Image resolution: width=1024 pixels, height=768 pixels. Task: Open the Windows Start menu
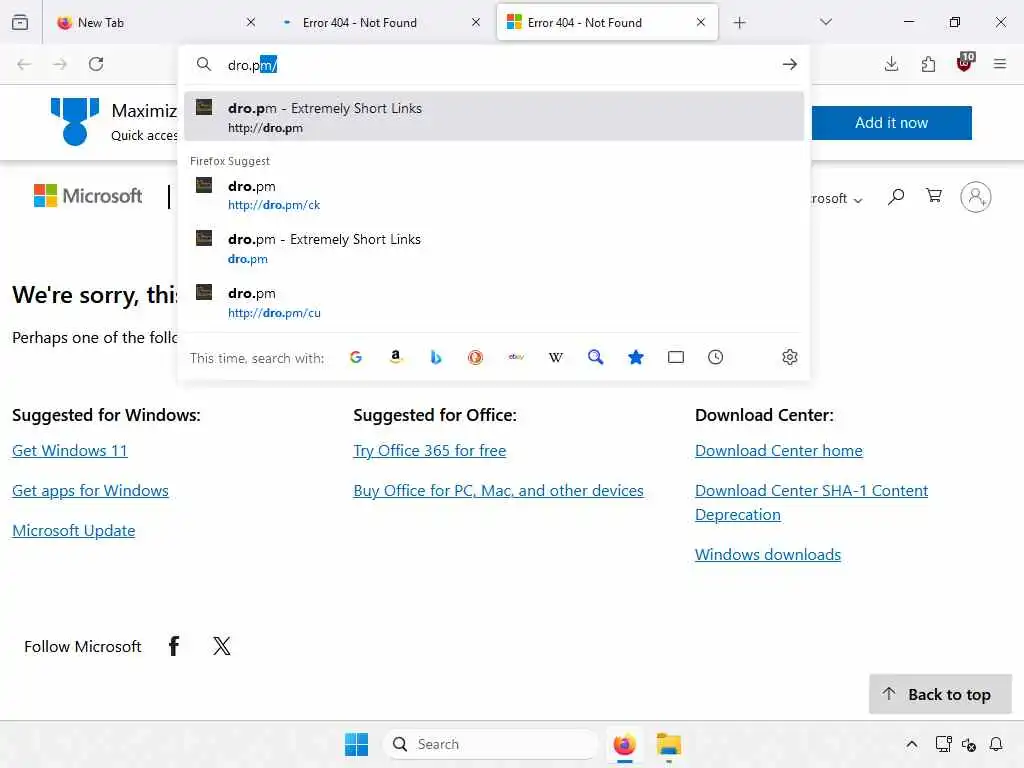click(357, 744)
